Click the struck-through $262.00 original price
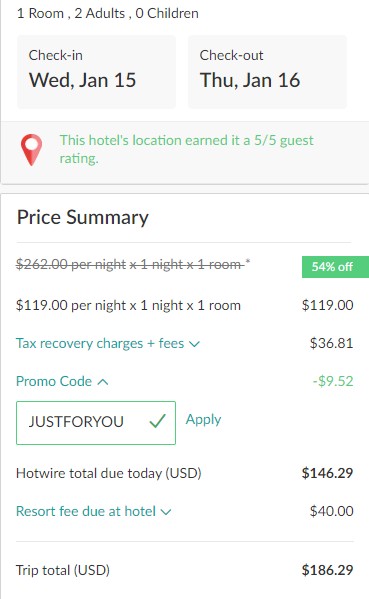The height and width of the screenshot is (599, 369). click(x=130, y=264)
